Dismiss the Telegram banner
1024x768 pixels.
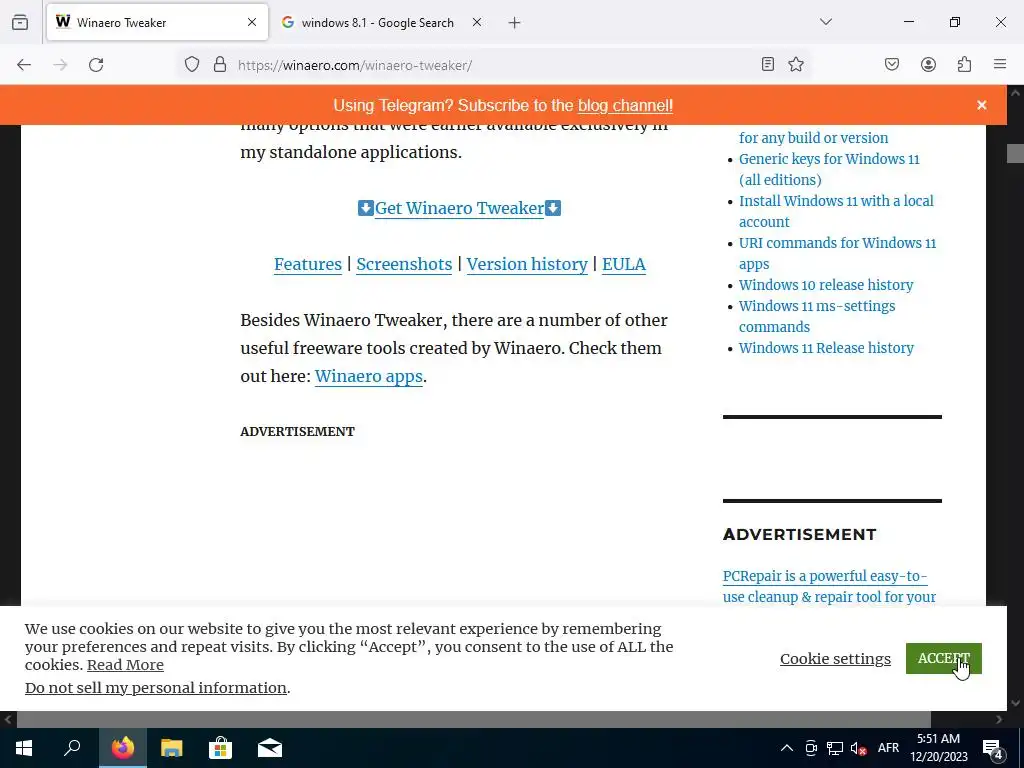coord(982,105)
